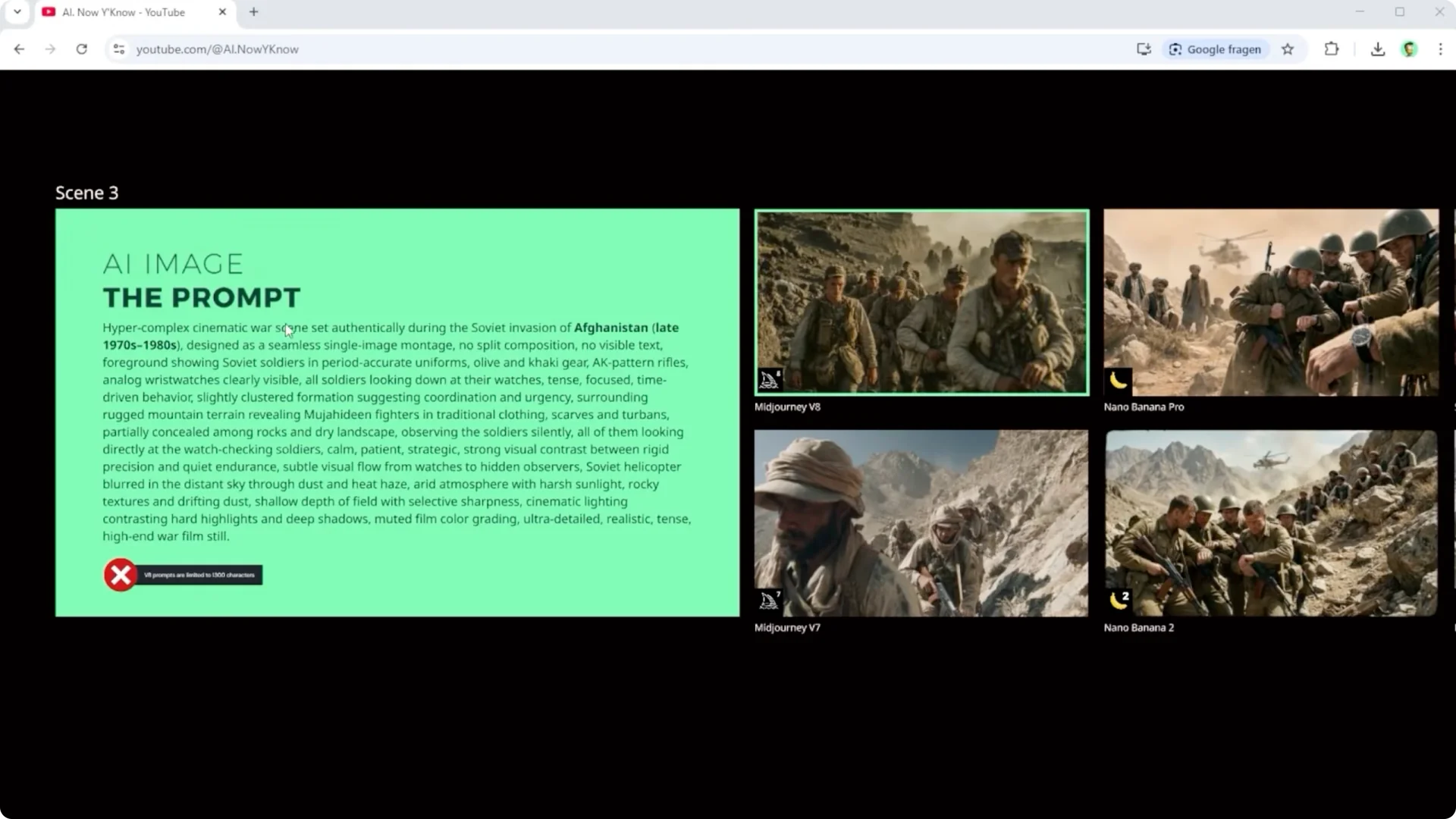Click the YouTube favicon on the browser tab
Image resolution: width=1456 pixels, height=819 pixels.
tap(49, 12)
